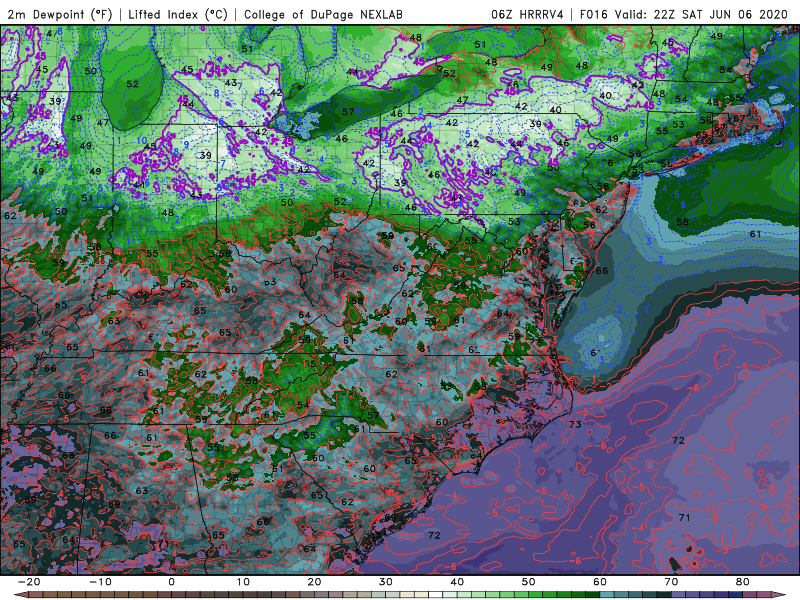Select the 'College of DuPage NEXLAB' header text

point(323,15)
